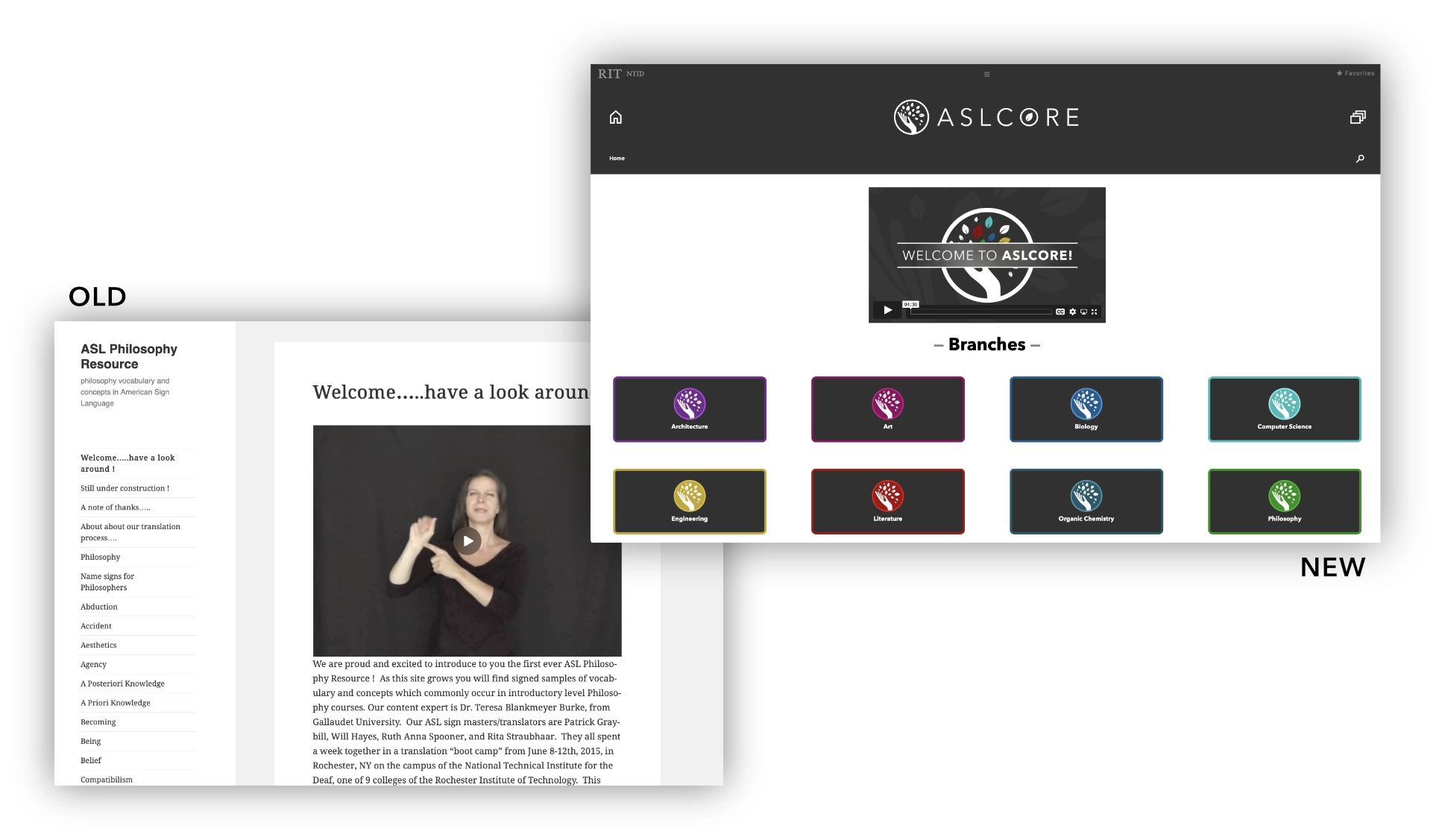
Task: Open search with the magnifier icon
Action: coord(1360,158)
